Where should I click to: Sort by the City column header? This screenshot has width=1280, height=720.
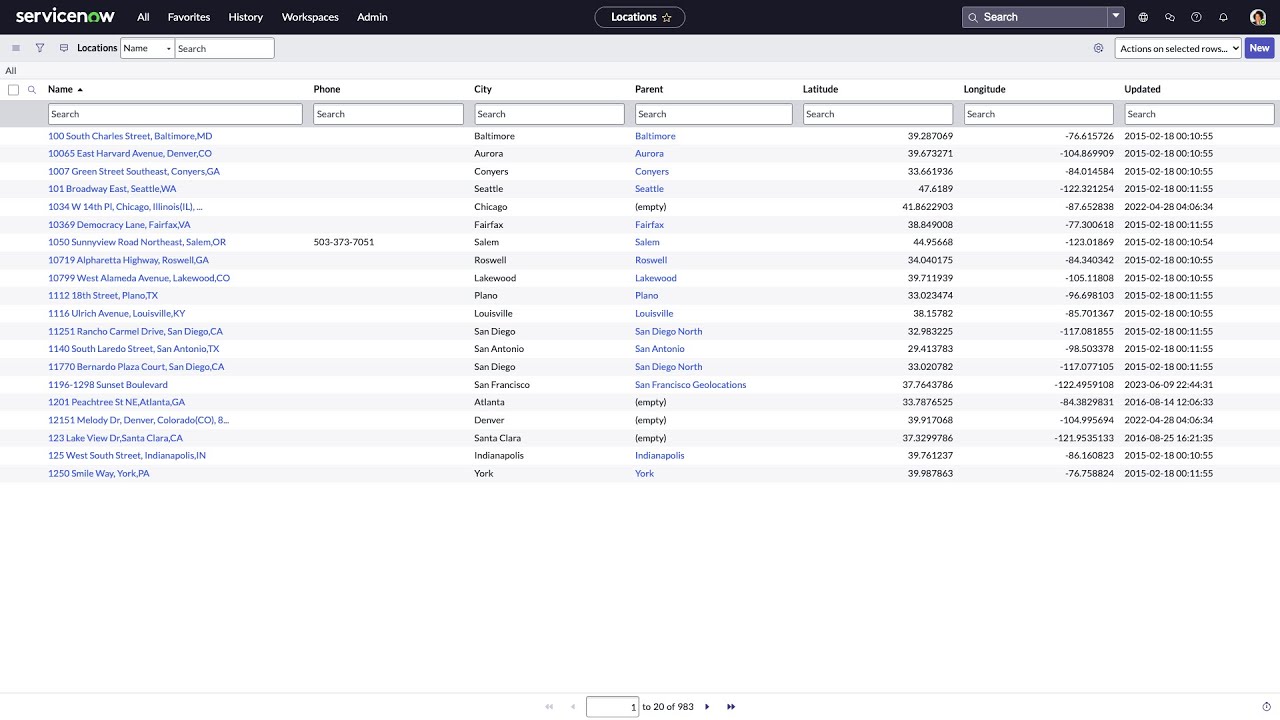pos(483,90)
